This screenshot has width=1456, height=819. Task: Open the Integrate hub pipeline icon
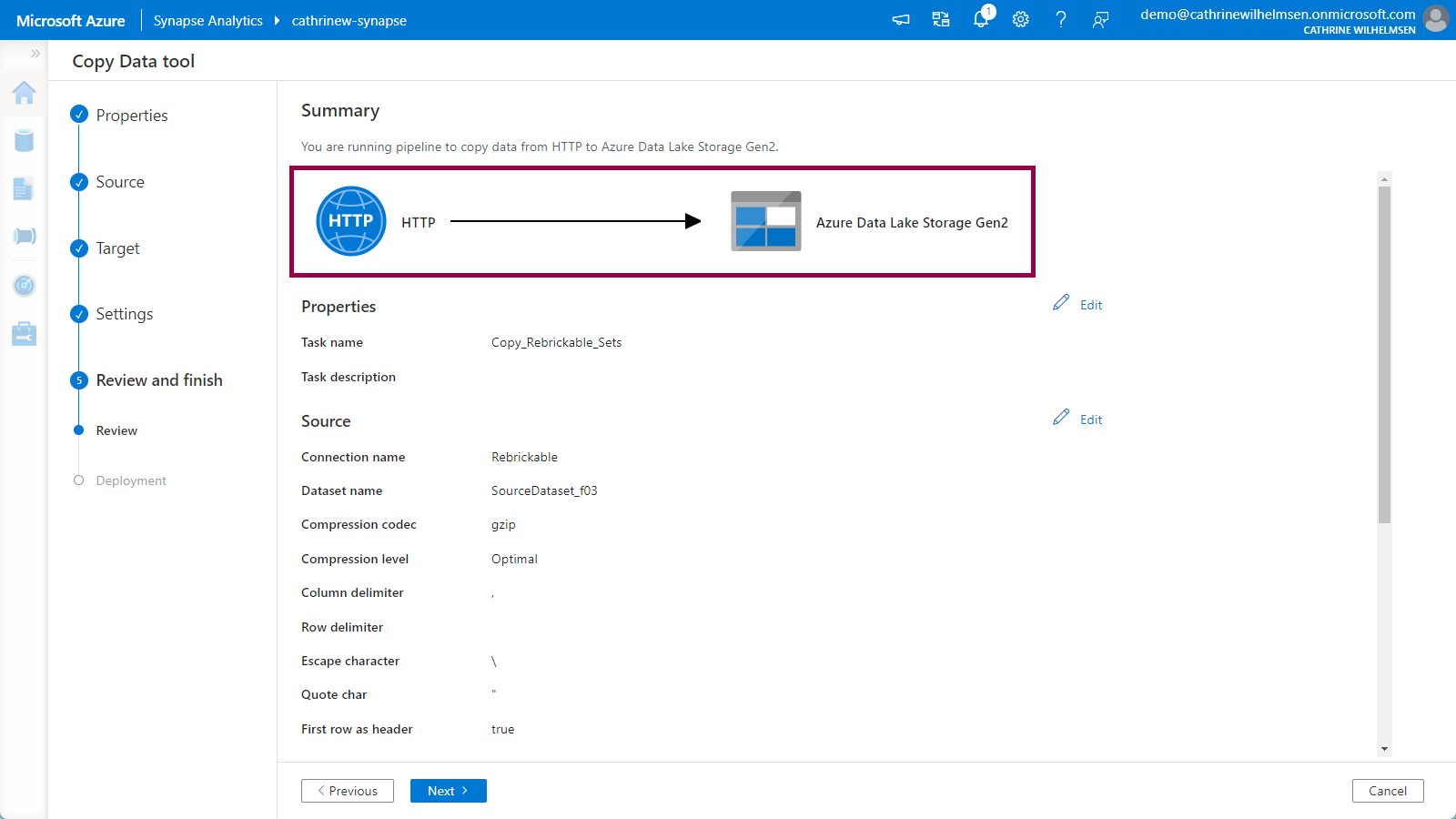pos(25,237)
